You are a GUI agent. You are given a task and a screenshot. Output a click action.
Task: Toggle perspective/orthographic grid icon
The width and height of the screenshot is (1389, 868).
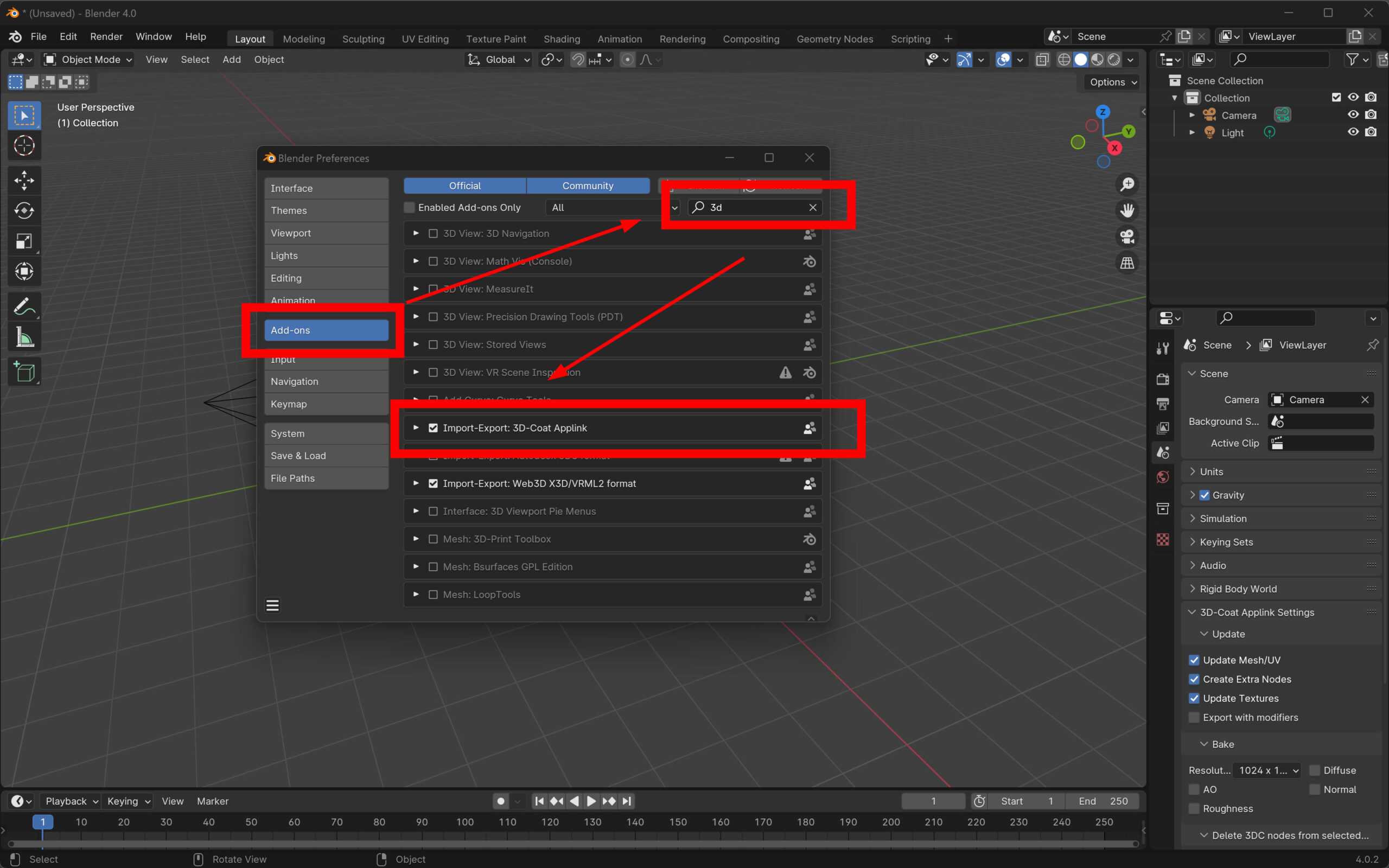pyautogui.click(x=1127, y=263)
